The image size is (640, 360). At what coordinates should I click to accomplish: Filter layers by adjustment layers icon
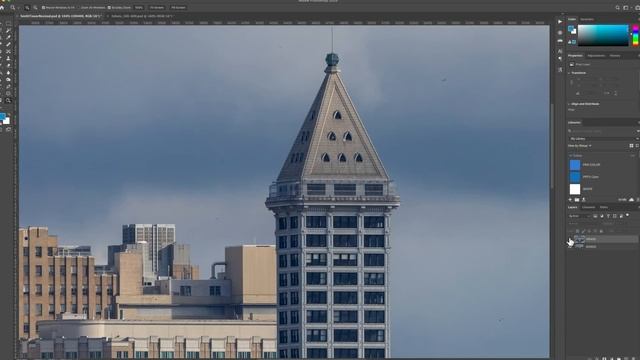click(x=602, y=216)
